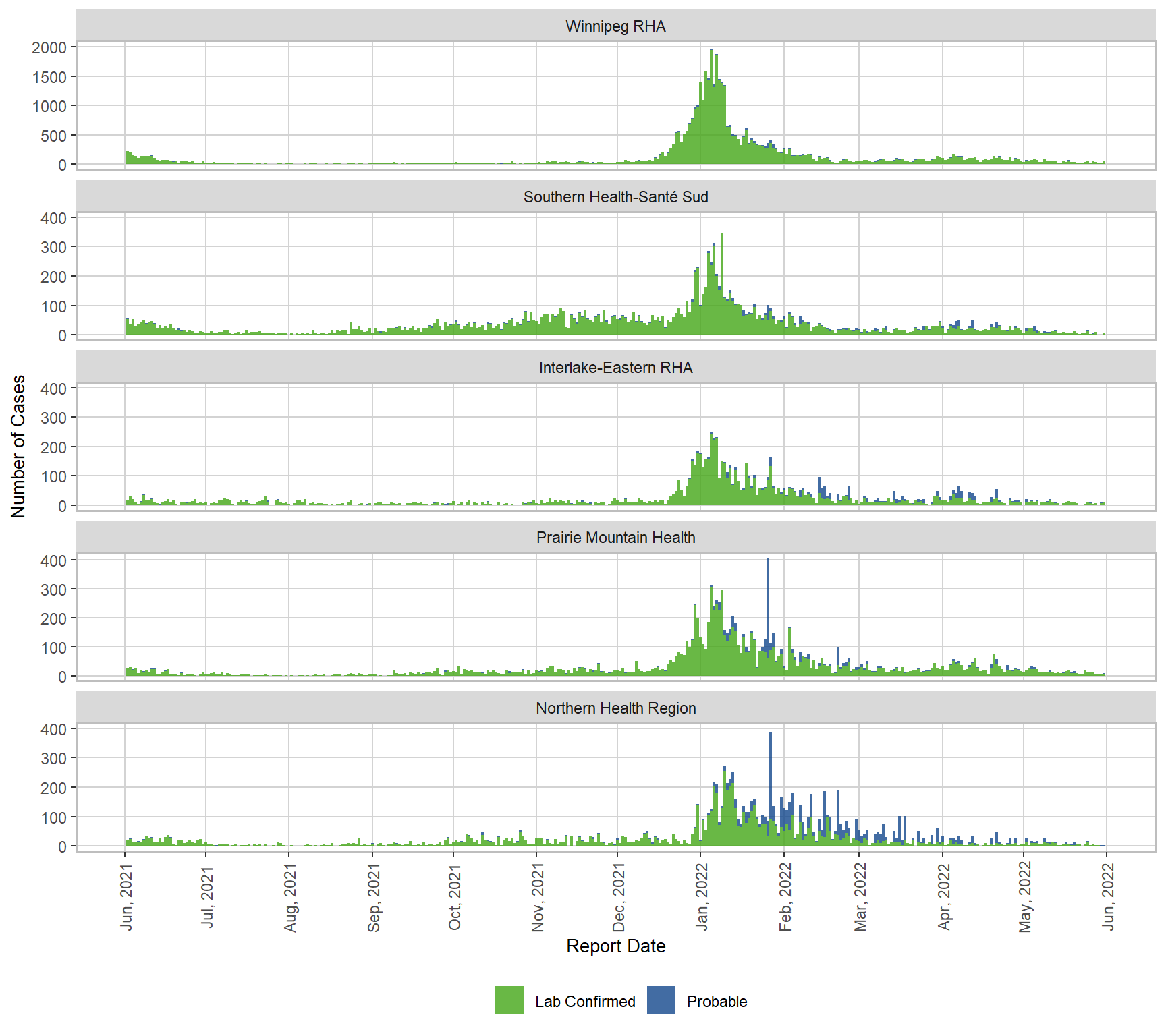Click the Report Date axis title

point(615,946)
